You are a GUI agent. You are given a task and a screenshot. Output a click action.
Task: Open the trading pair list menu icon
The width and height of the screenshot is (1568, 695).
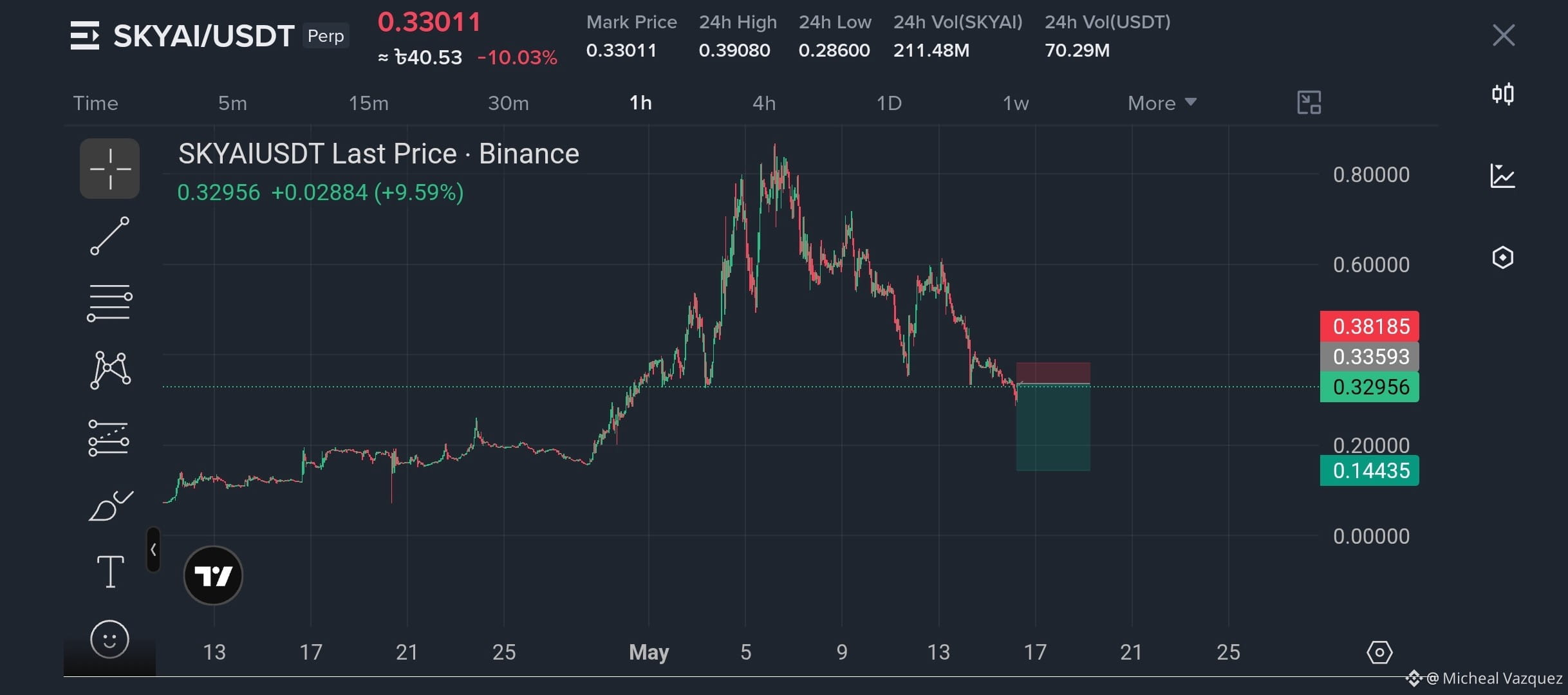pos(85,35)
